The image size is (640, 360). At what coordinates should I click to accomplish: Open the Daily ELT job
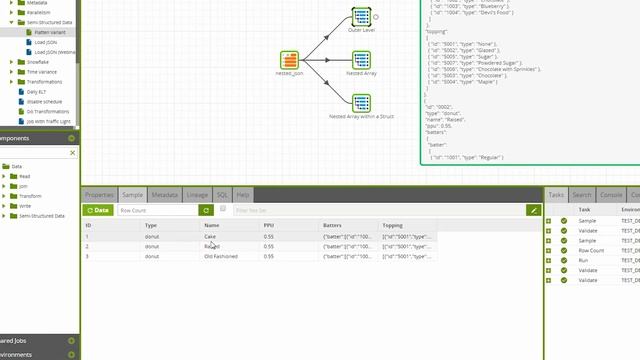tap(36, 92)
